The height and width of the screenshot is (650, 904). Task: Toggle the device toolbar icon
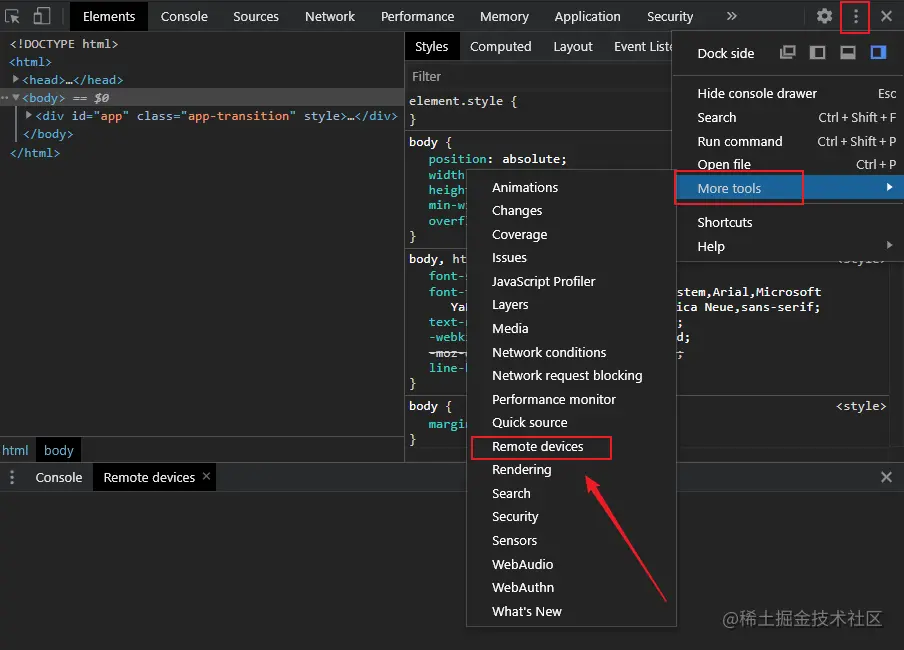click(x=42, y=16)
